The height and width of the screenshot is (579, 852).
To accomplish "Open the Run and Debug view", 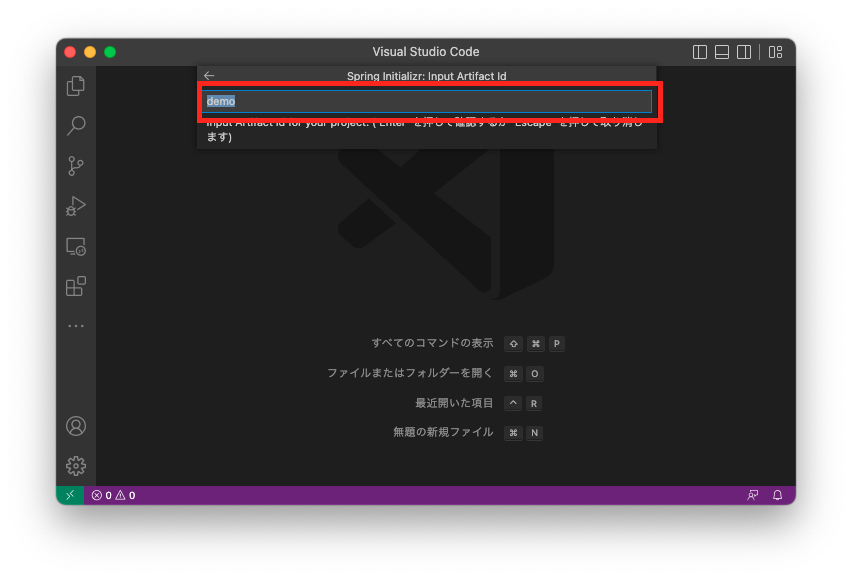I will (x=76, y=206).
